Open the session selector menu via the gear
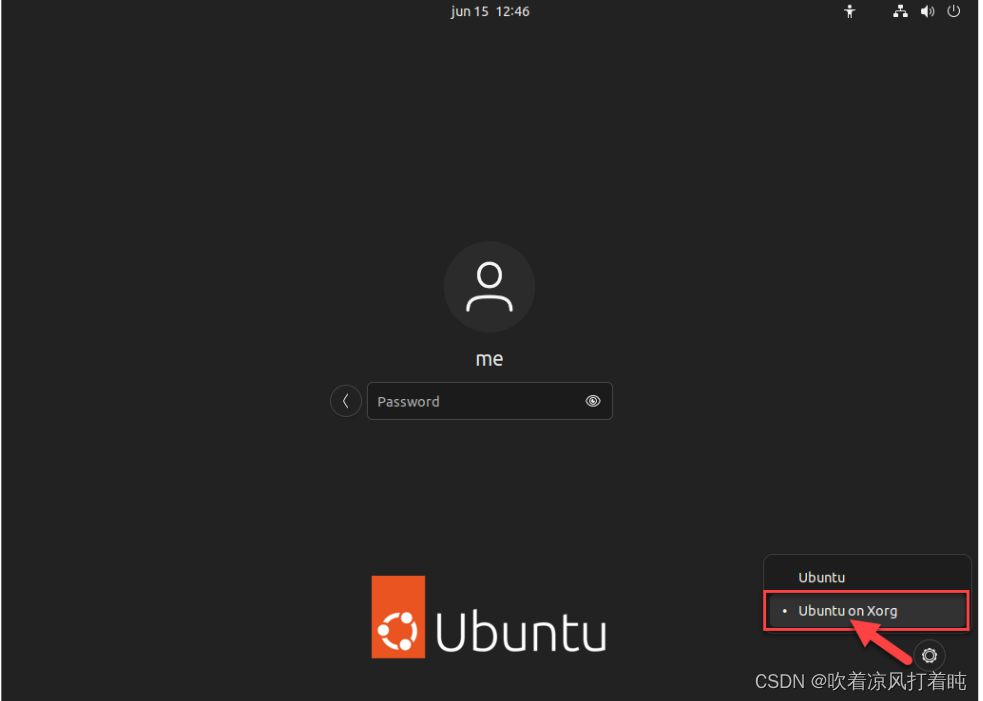The image size is (983, 701). [x=929, y=655]
